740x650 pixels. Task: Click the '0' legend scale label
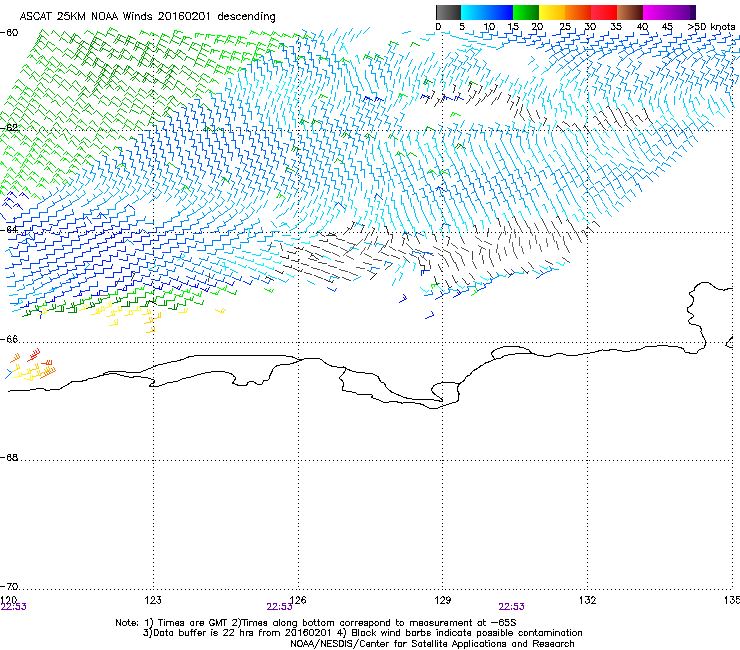click(x=438, y=27)
